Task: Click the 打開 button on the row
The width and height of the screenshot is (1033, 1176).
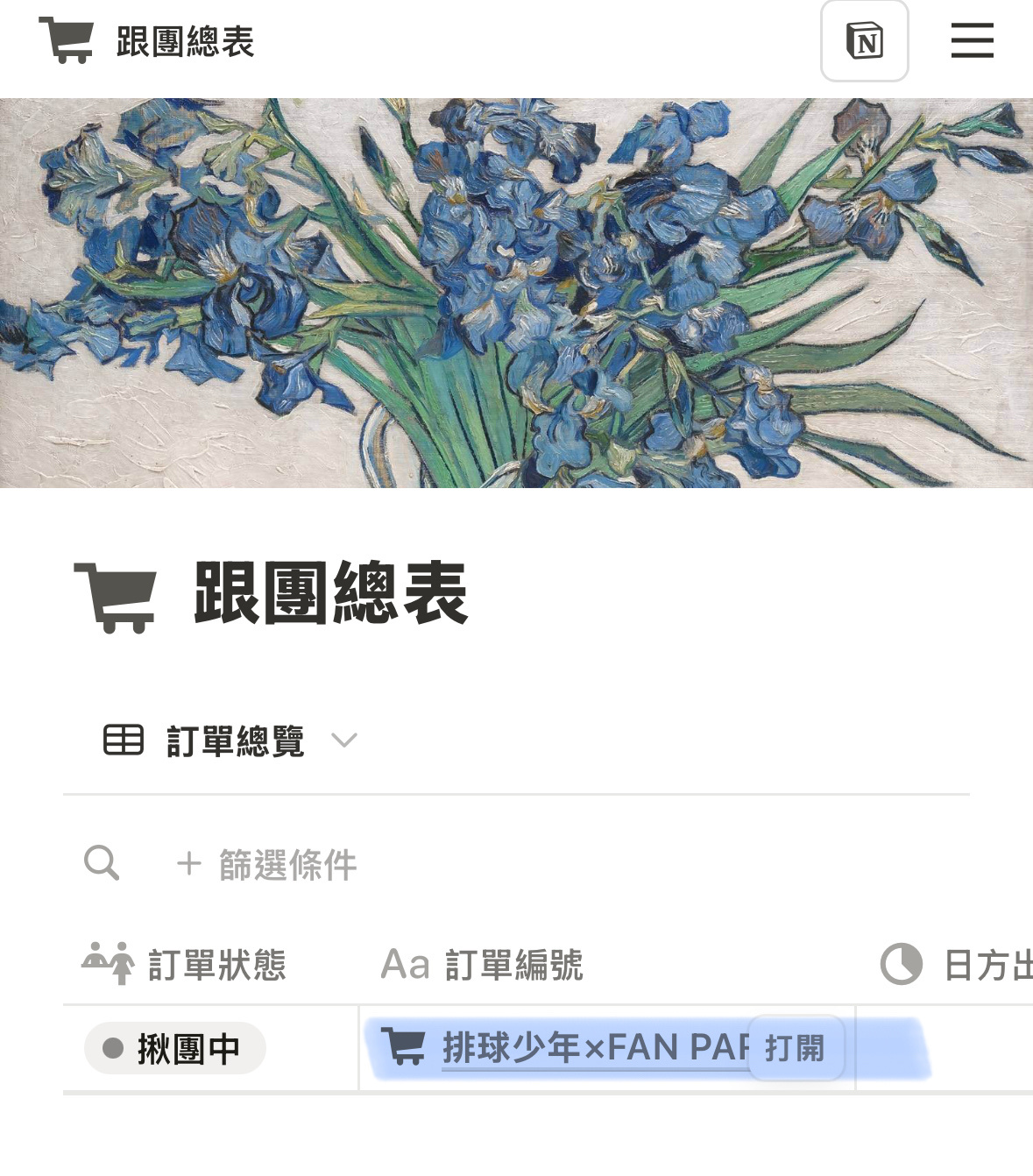Action: click(796, 1048)
